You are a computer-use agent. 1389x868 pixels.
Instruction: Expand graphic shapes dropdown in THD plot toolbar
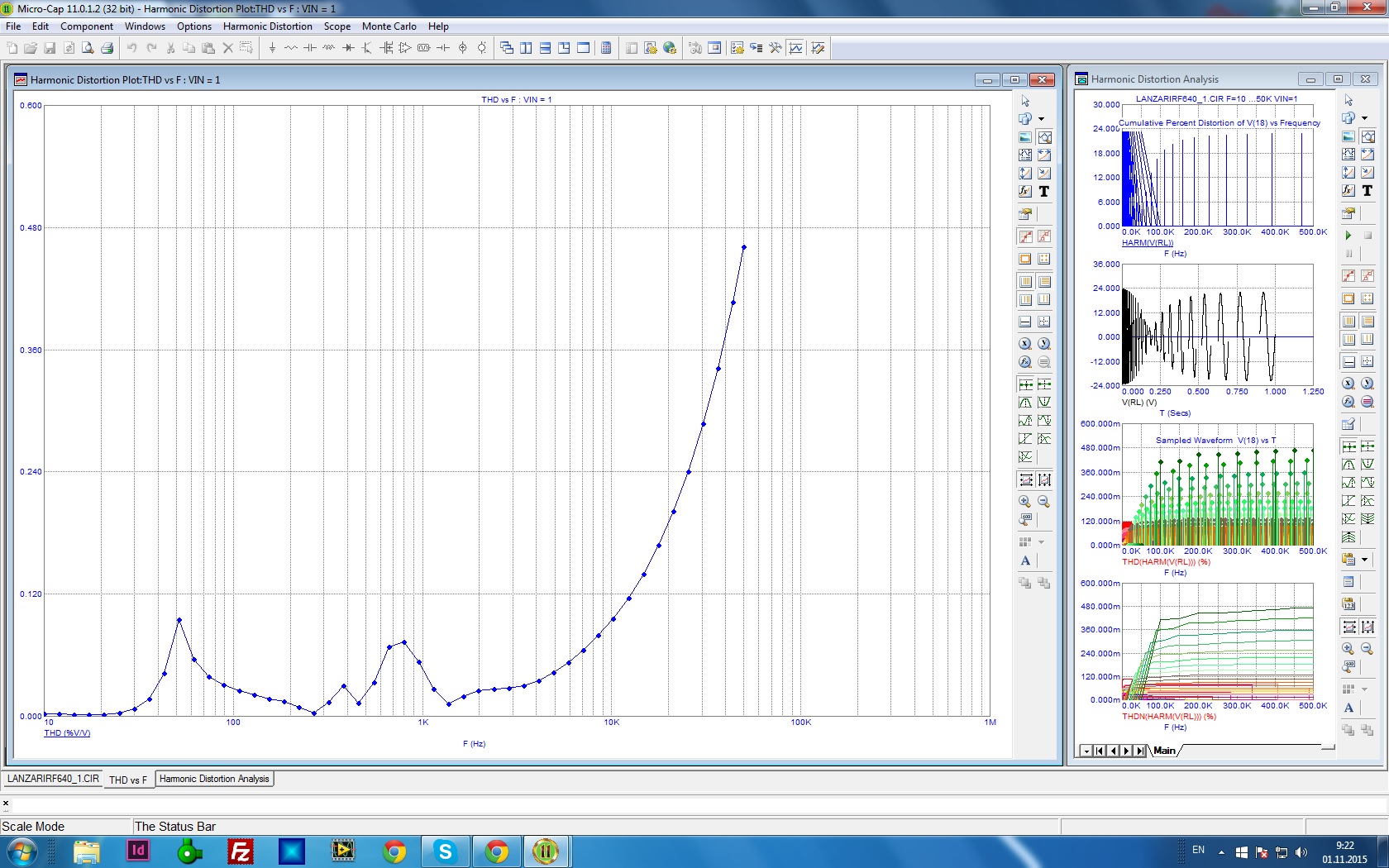[x=1041, y=119]
